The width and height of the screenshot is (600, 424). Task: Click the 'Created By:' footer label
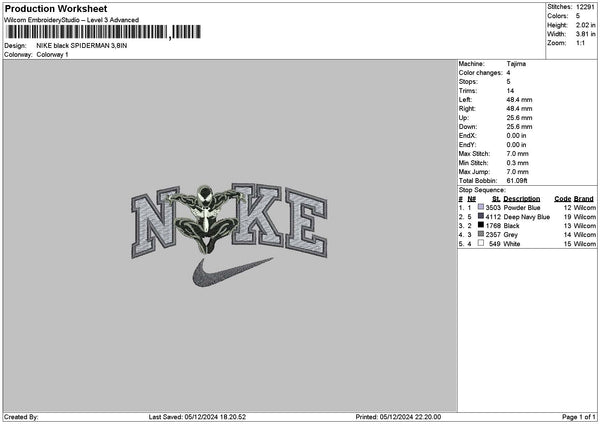coord(21,417)
